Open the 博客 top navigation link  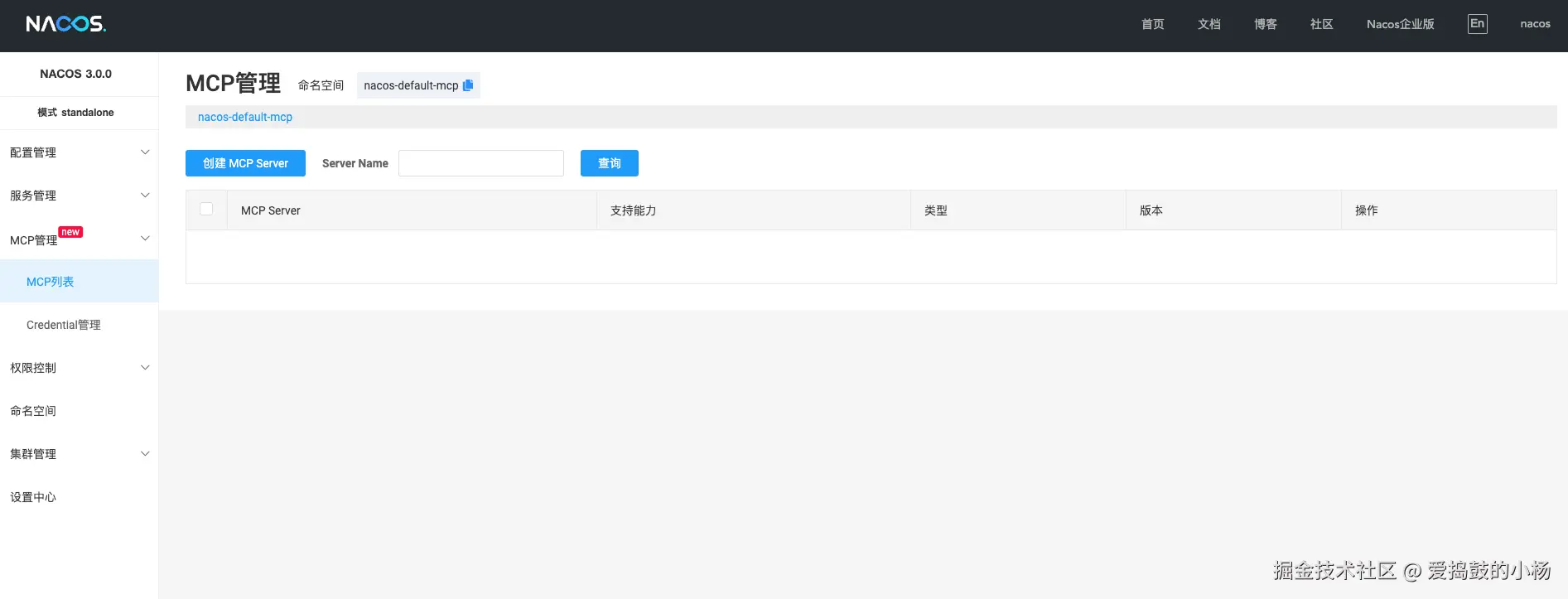pyautogui.click(x=1266, y=24)
